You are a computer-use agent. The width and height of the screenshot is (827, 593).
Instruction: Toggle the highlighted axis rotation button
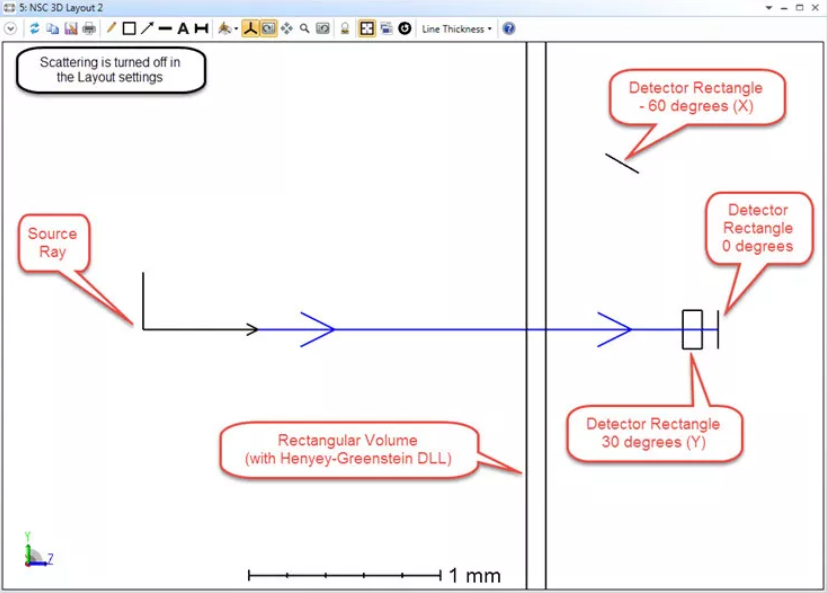pos(250,29)
